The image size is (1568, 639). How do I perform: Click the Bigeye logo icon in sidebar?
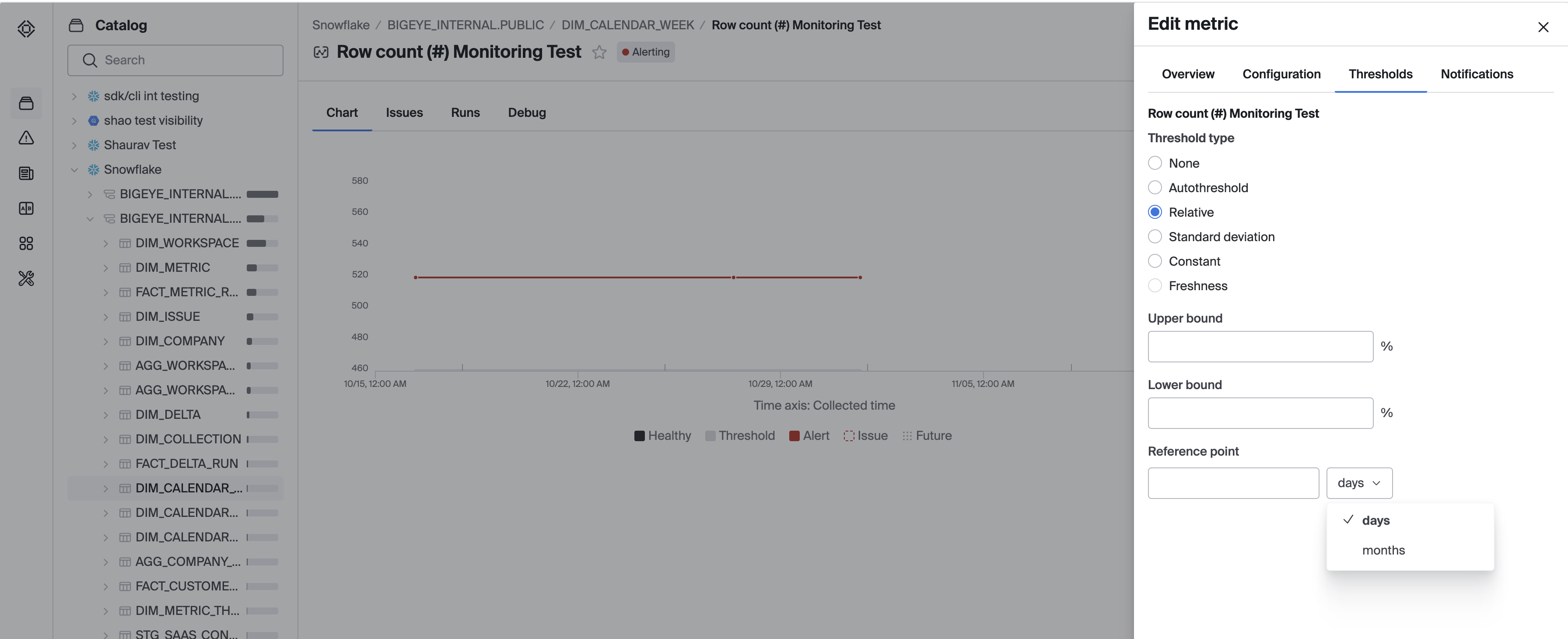pos(26,28)
